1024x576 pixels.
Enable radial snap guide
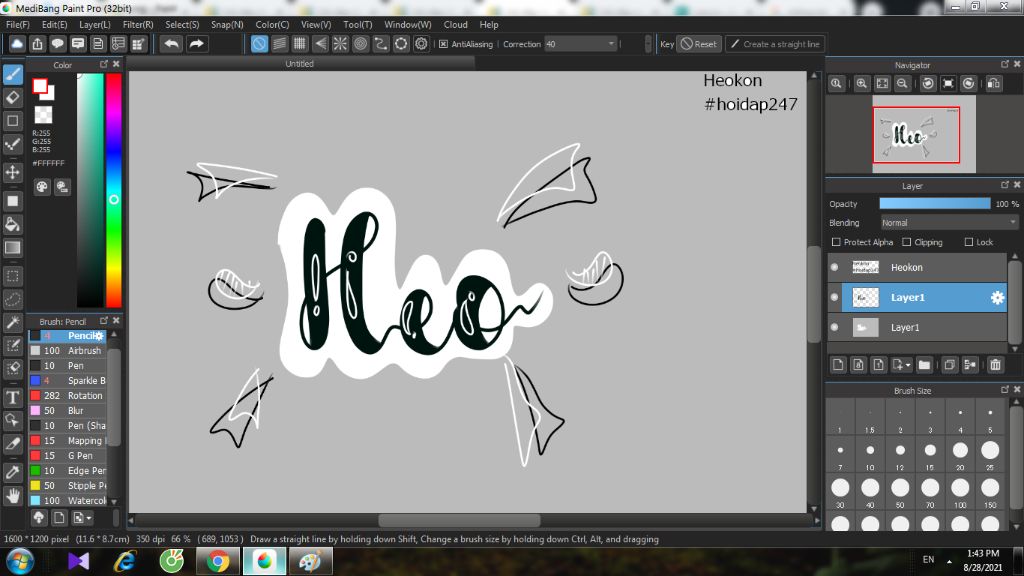340,44
